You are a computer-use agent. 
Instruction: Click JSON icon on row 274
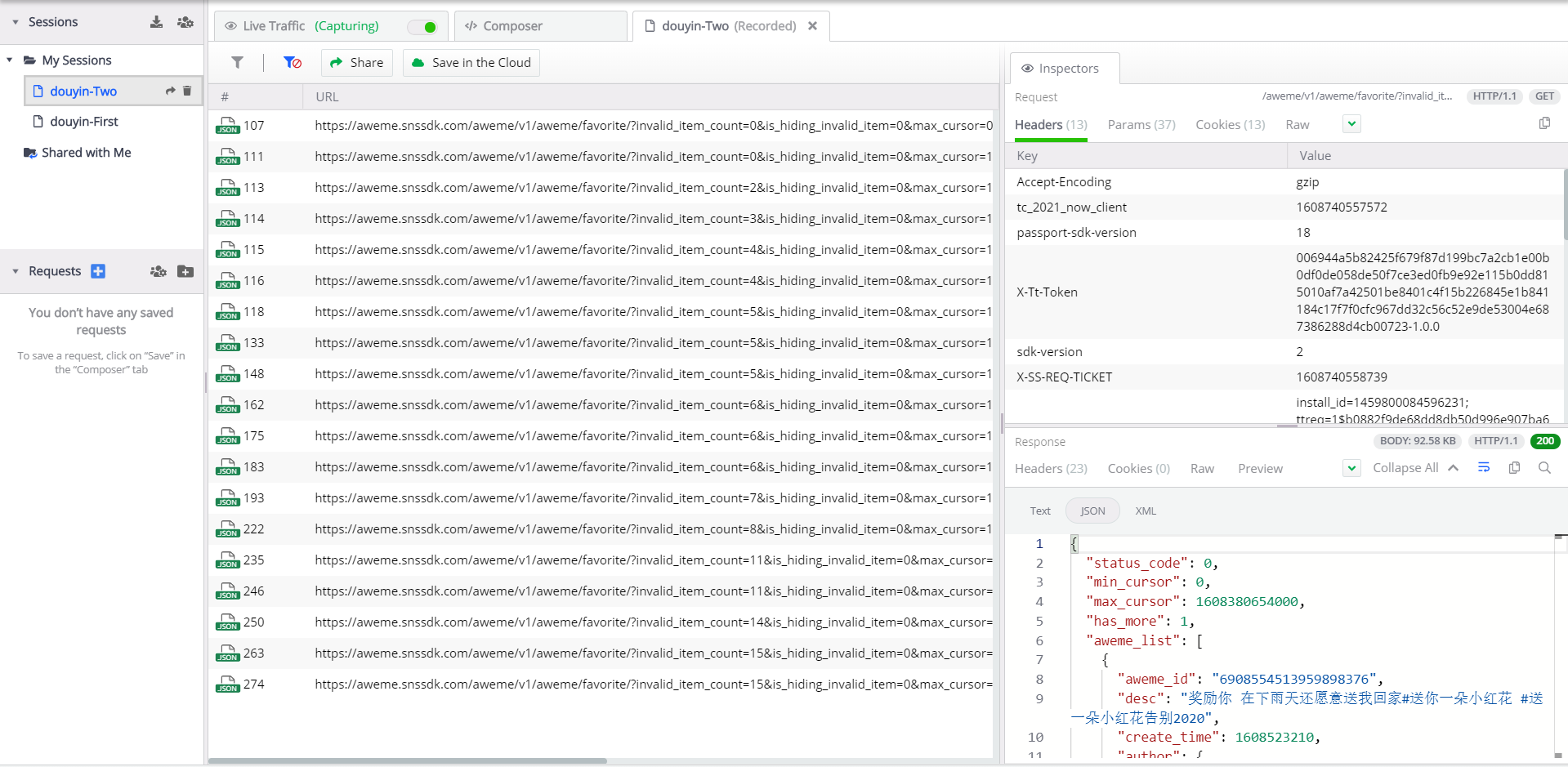[x=227, y=684]
